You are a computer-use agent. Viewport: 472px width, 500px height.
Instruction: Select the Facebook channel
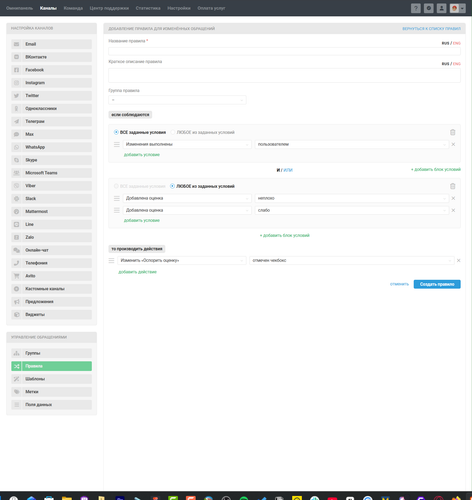click(51, 70)
